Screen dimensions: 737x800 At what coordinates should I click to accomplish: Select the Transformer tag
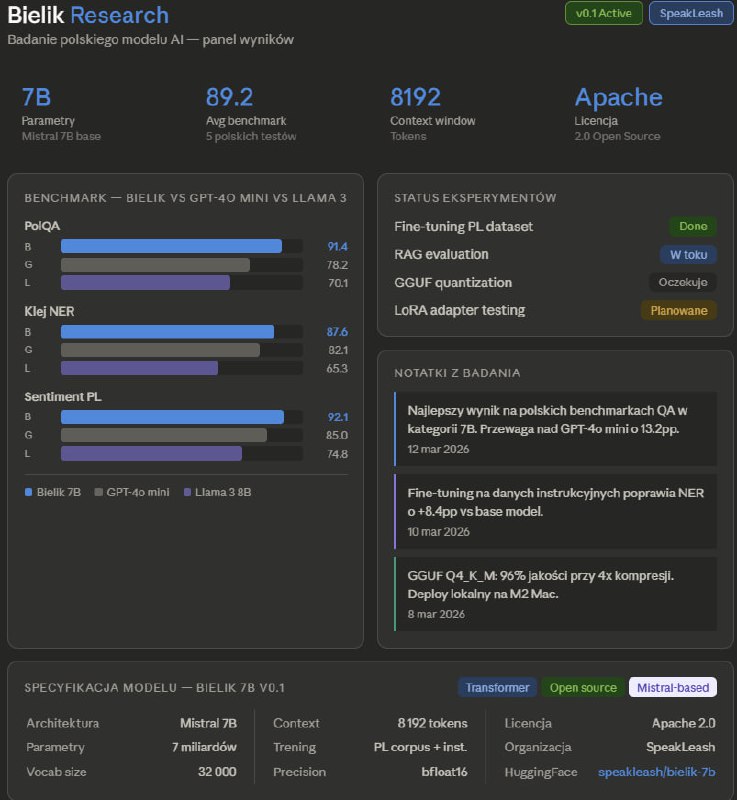click(496, 687)
